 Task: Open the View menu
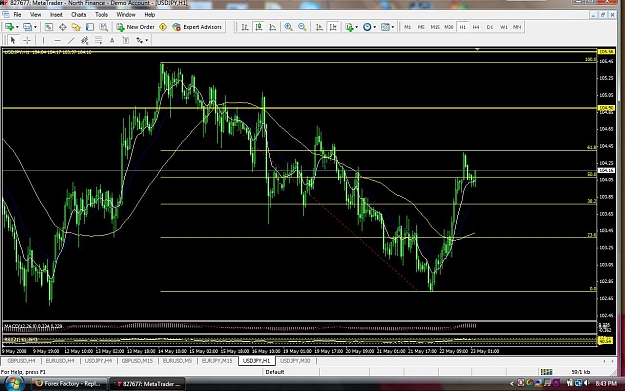tap(35, 15)
